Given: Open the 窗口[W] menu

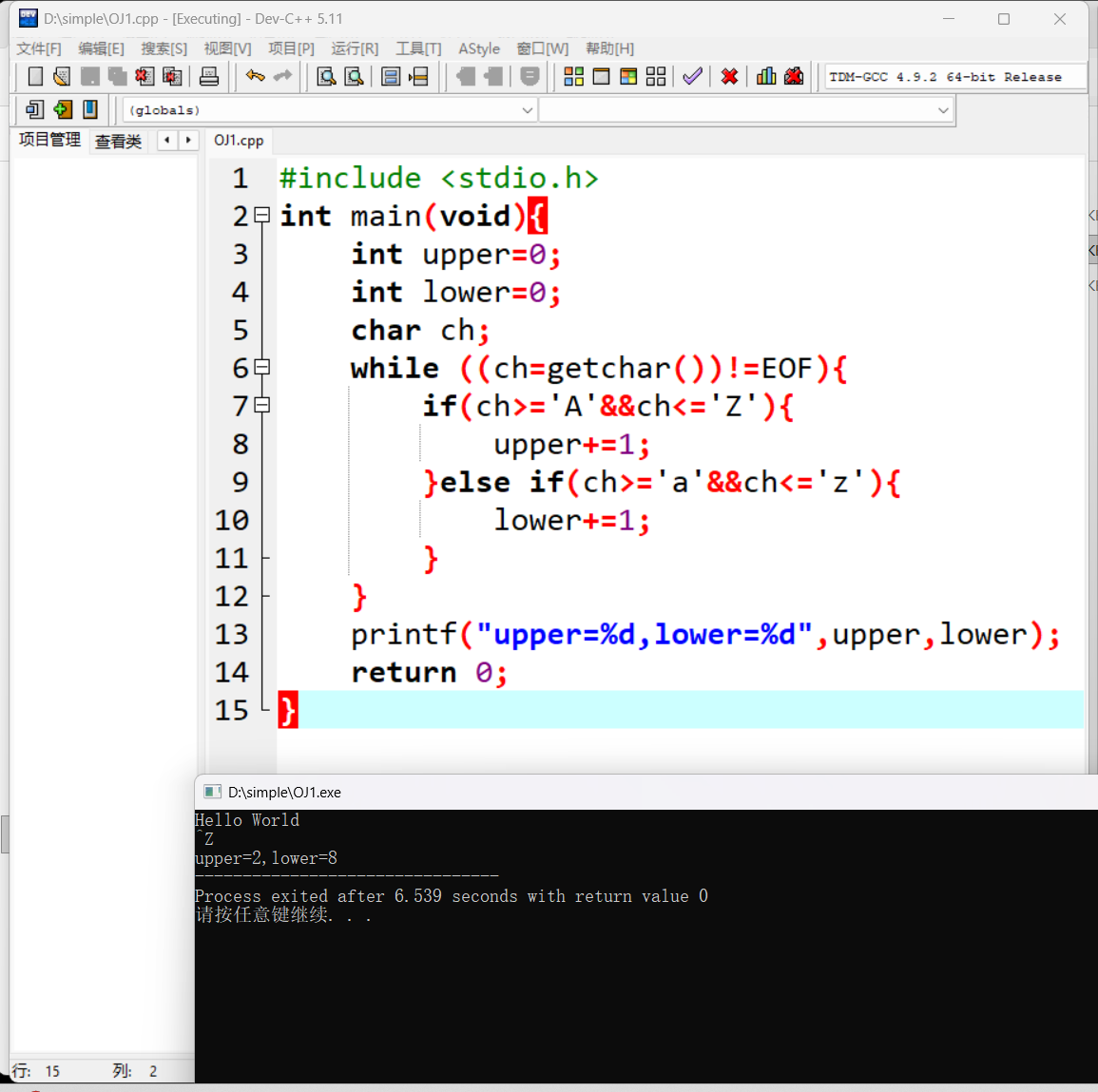Looking at the screenshot, I should tap(543, 48).
